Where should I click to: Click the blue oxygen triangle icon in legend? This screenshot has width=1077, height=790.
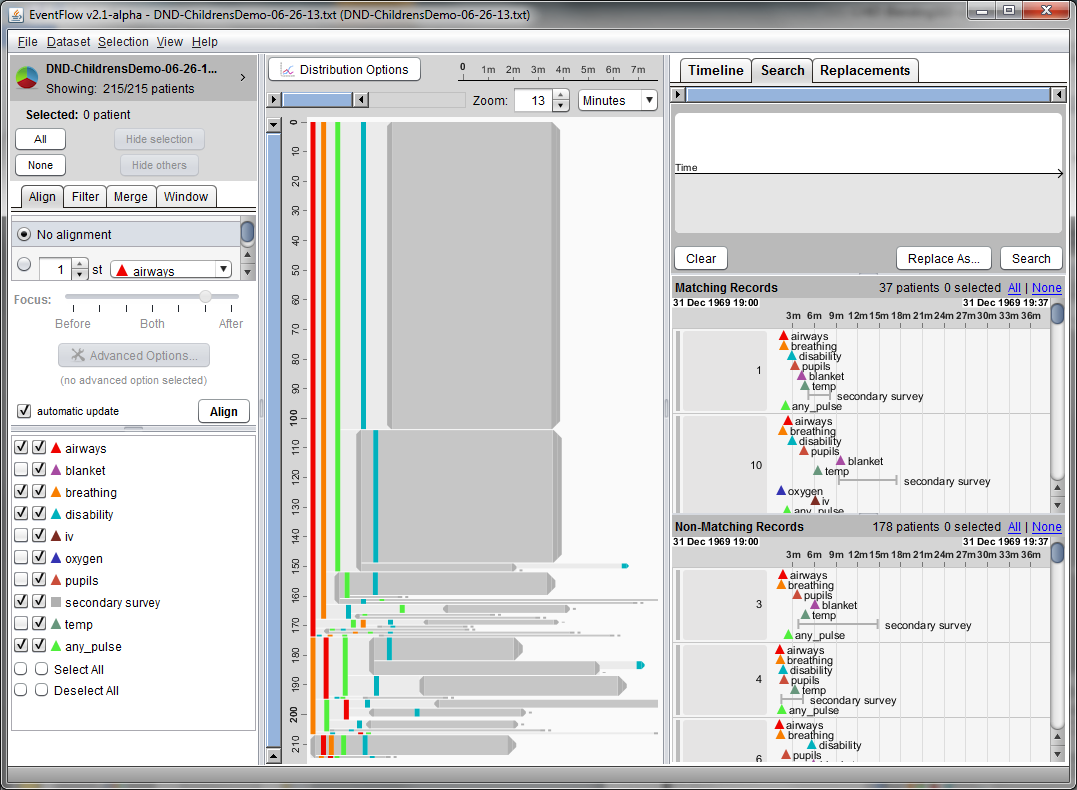pyautogui.click(x=56, y=559)
